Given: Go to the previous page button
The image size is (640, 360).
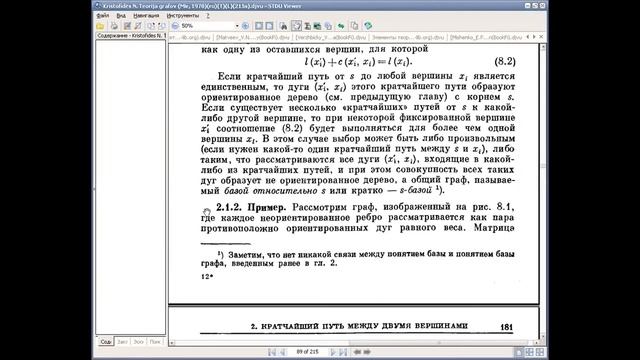Looking at the screenshot, I should pyautogui.click(x=282, y=352).
